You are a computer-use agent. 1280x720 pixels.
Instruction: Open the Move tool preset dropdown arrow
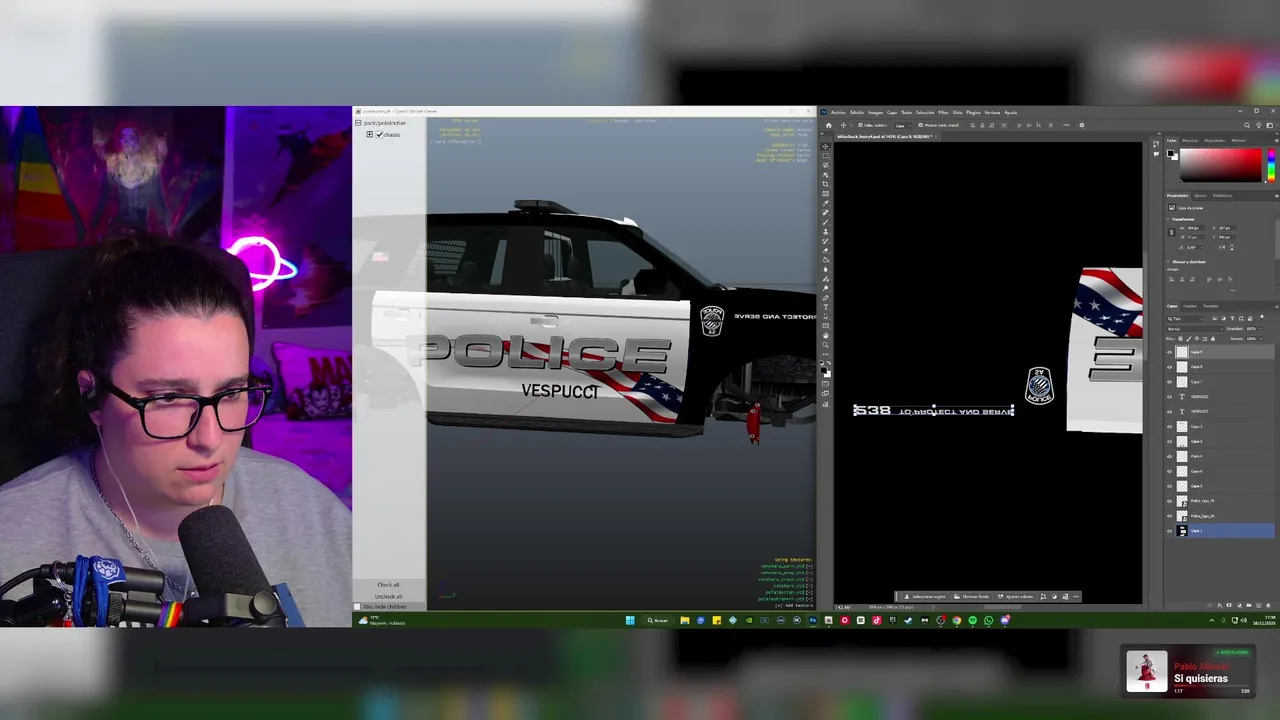(851, 125)
